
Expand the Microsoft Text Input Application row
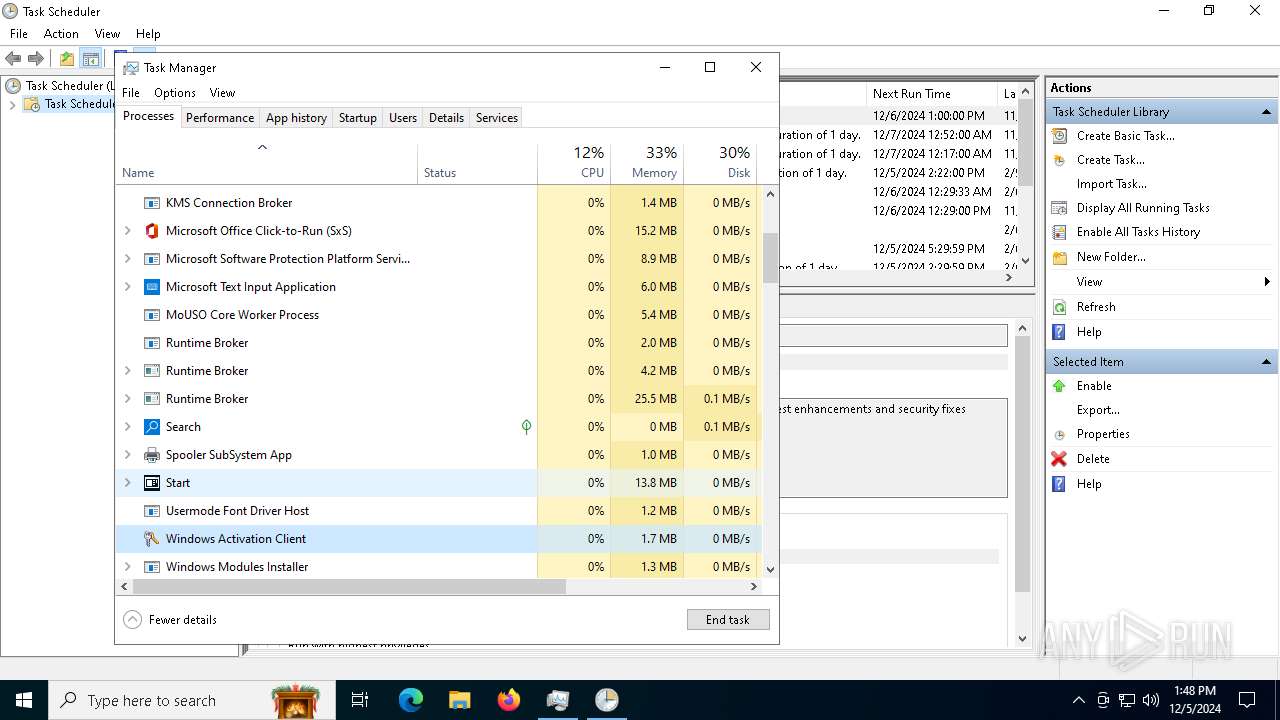click(x=127, y=287)
